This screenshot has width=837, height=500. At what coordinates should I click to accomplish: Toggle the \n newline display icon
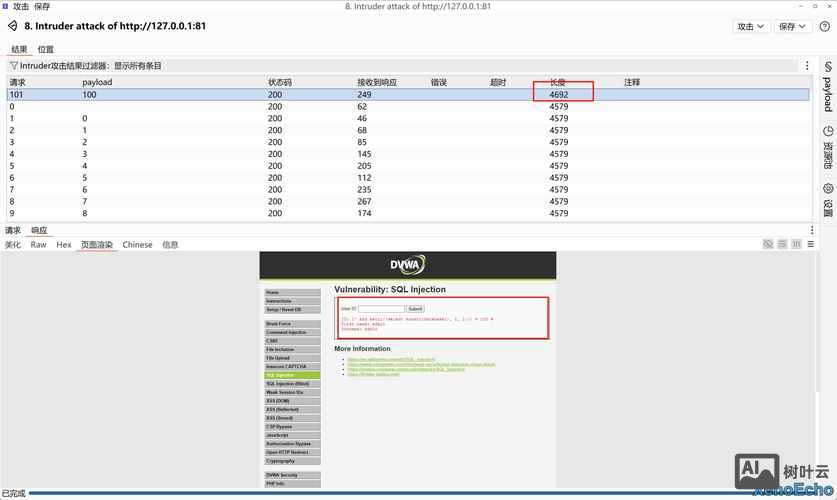point(796,244)
